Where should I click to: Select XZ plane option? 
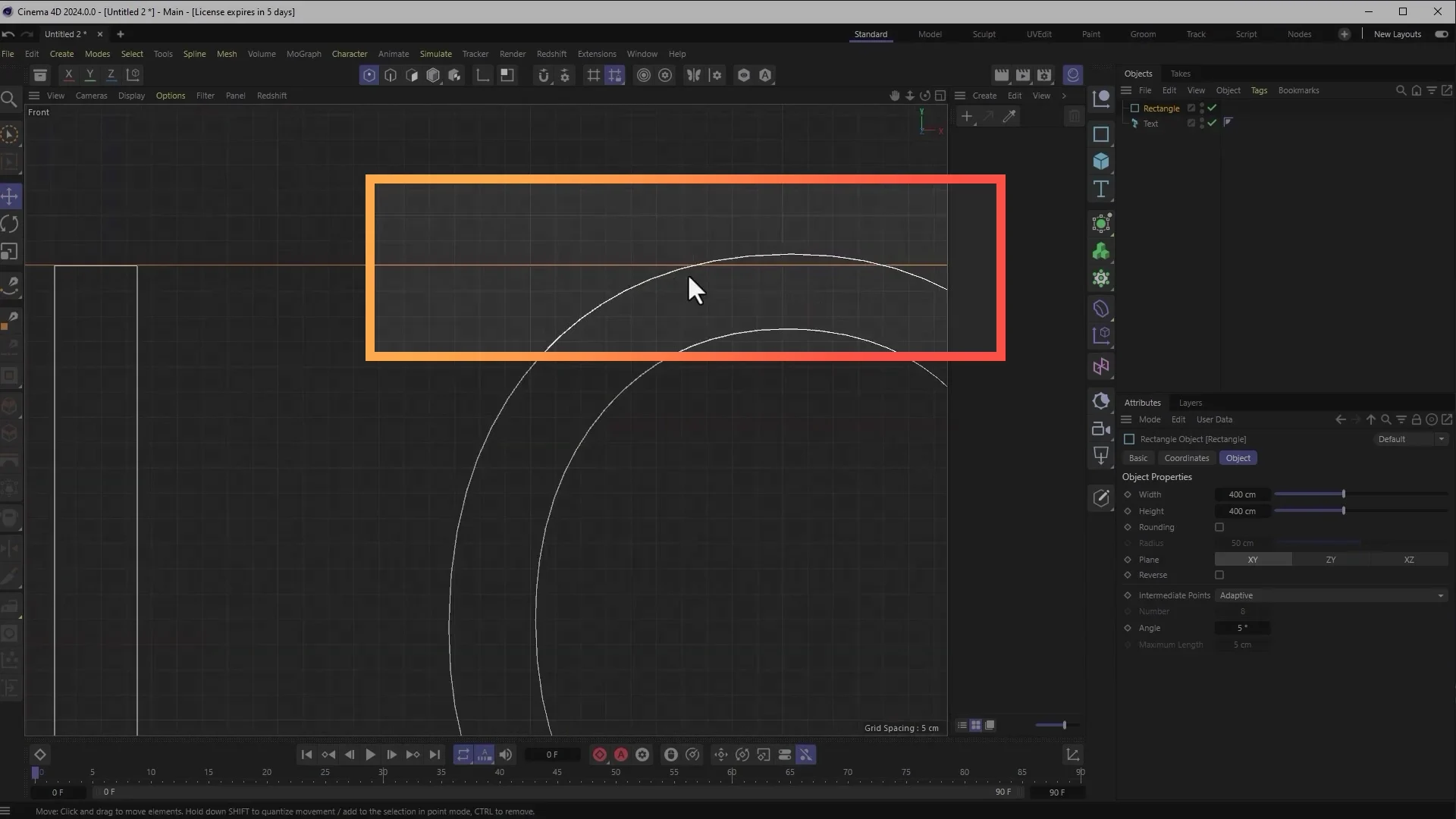coord(1409,560)
